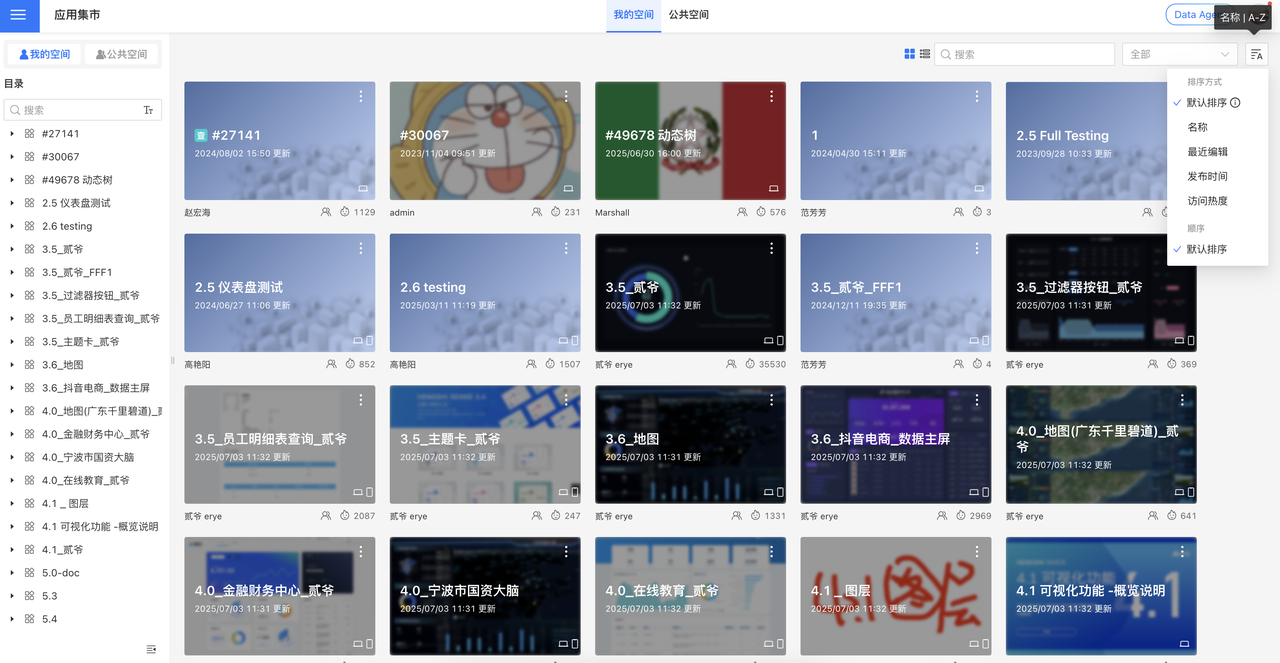The height and width of the screenshot is (663, 1280).
Task: Select 名称 sort method option
Action: (x=1197, y=127)
